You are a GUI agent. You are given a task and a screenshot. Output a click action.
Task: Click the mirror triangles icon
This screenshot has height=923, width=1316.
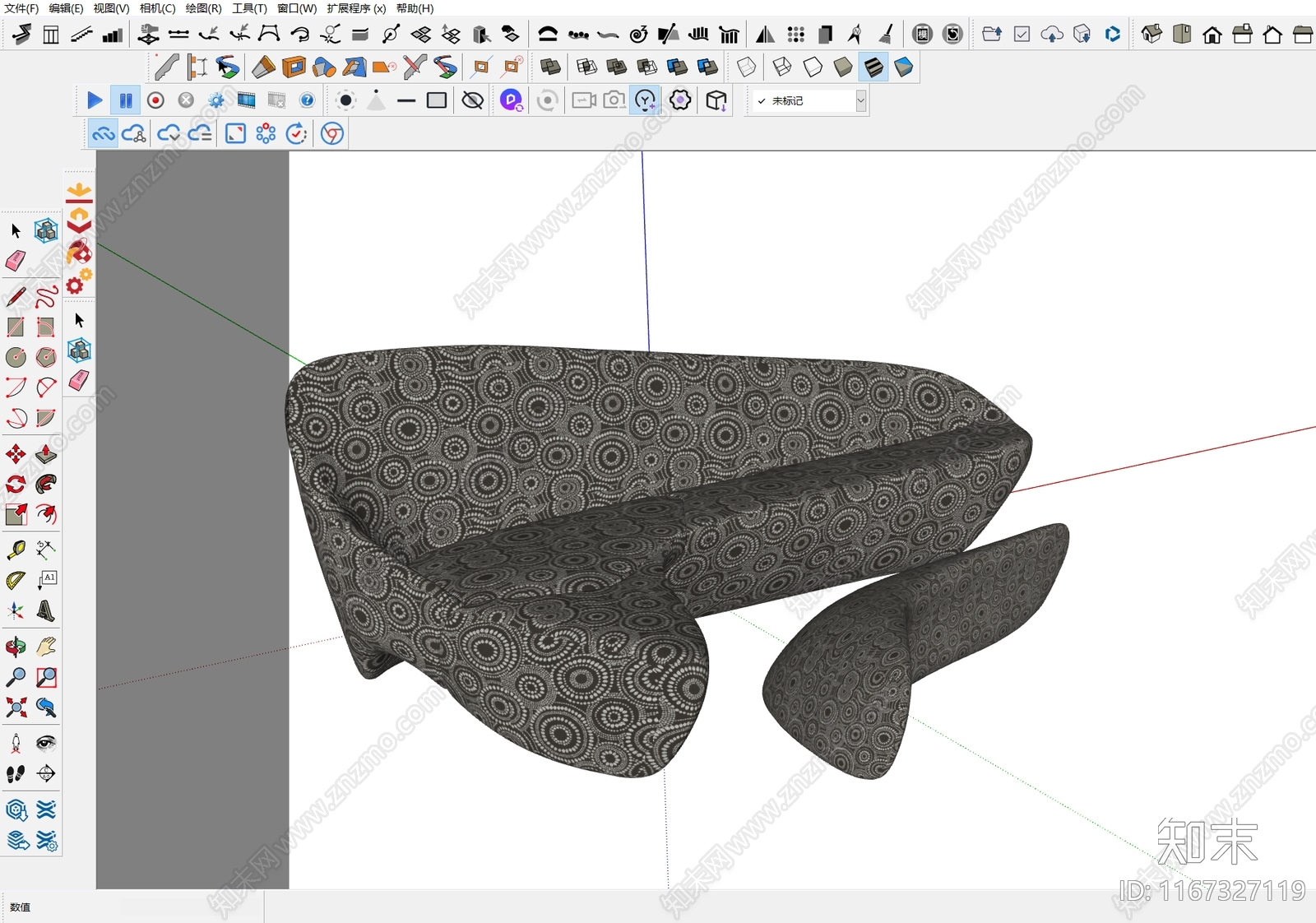pyautogui.click(x=765, y=35)
